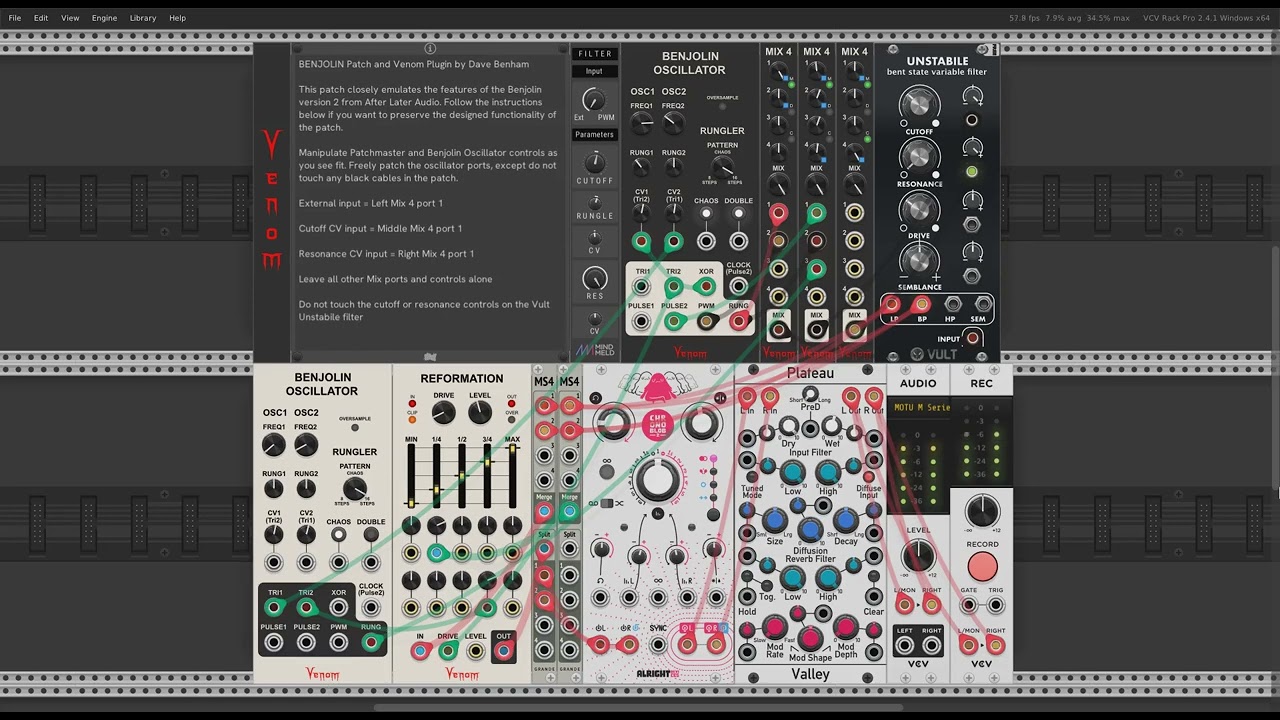
Task: Click RUNG output jack on light Benjolin Oscillator
Action: [371, 643]
